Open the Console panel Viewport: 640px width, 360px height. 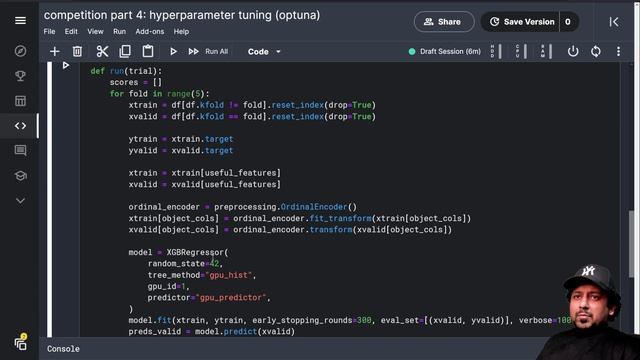click(63, 349)
